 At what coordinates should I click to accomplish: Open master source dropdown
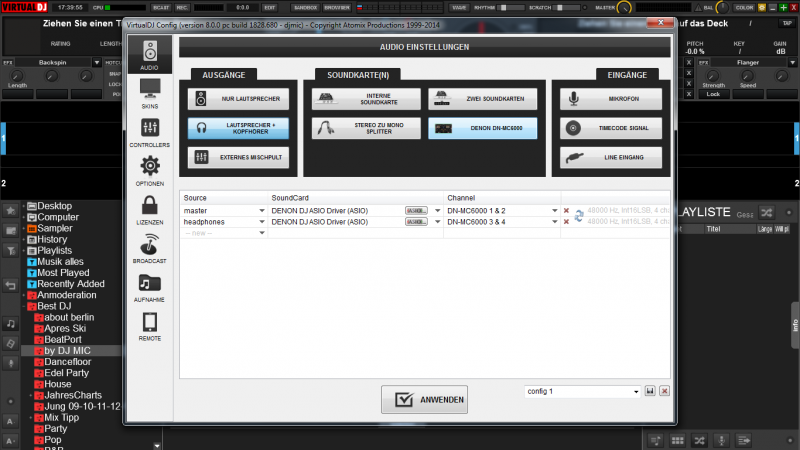coord(262,211)
